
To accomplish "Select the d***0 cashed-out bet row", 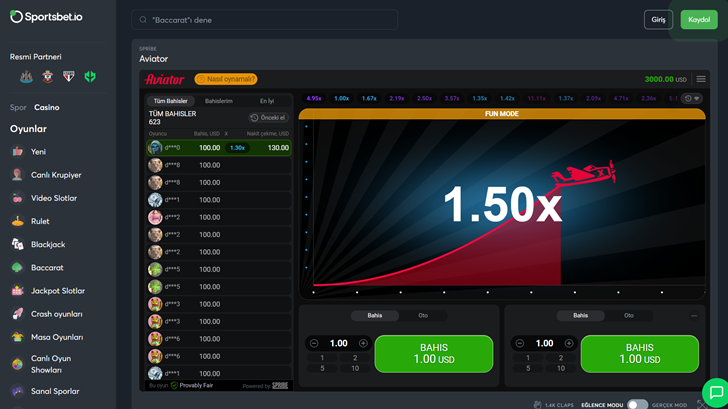I will point(219,148).
